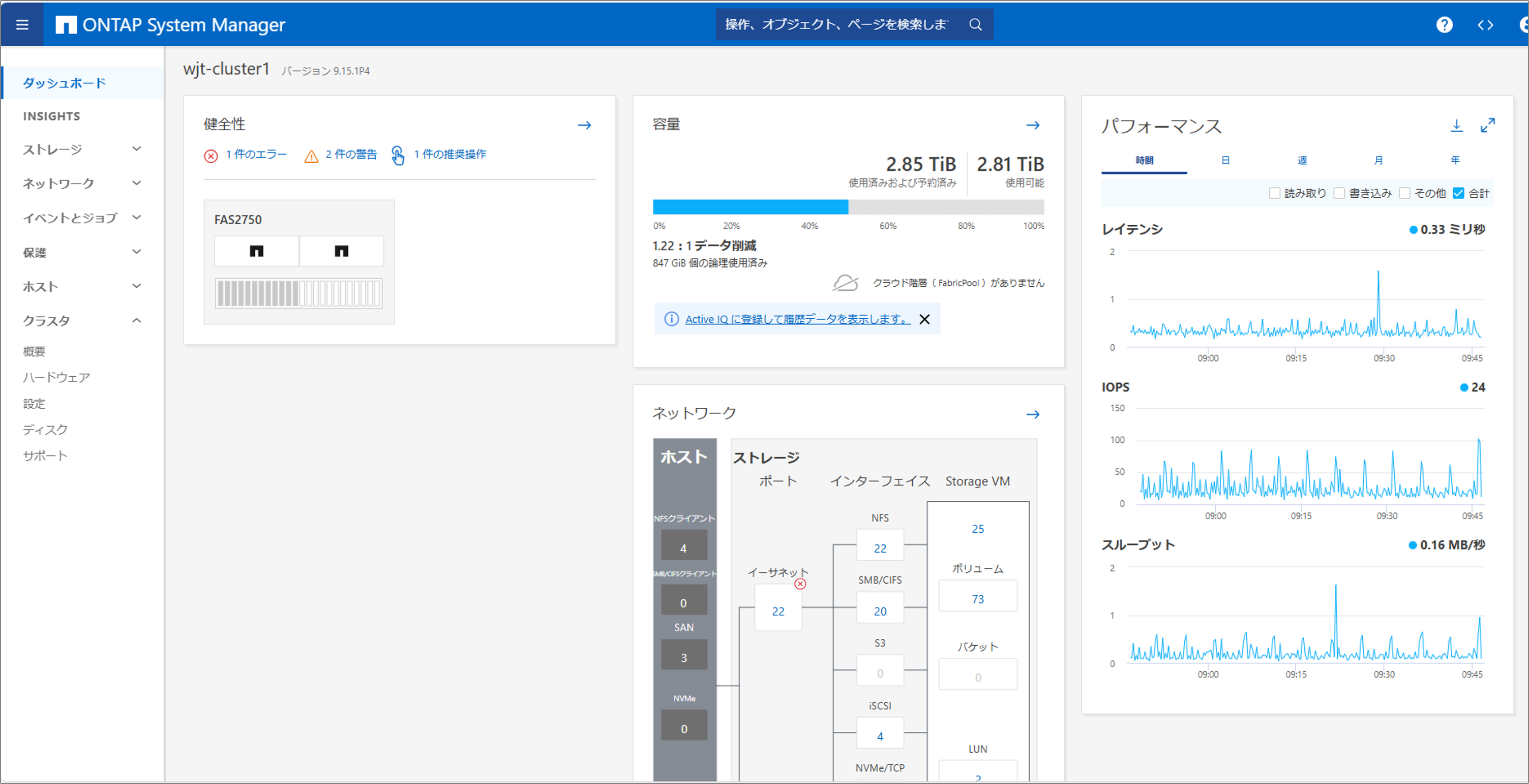Image resolution: width=1529 pixels, height=784 pixels.
Task: Click the 1 件のエラー link
Action: [256, 154]
